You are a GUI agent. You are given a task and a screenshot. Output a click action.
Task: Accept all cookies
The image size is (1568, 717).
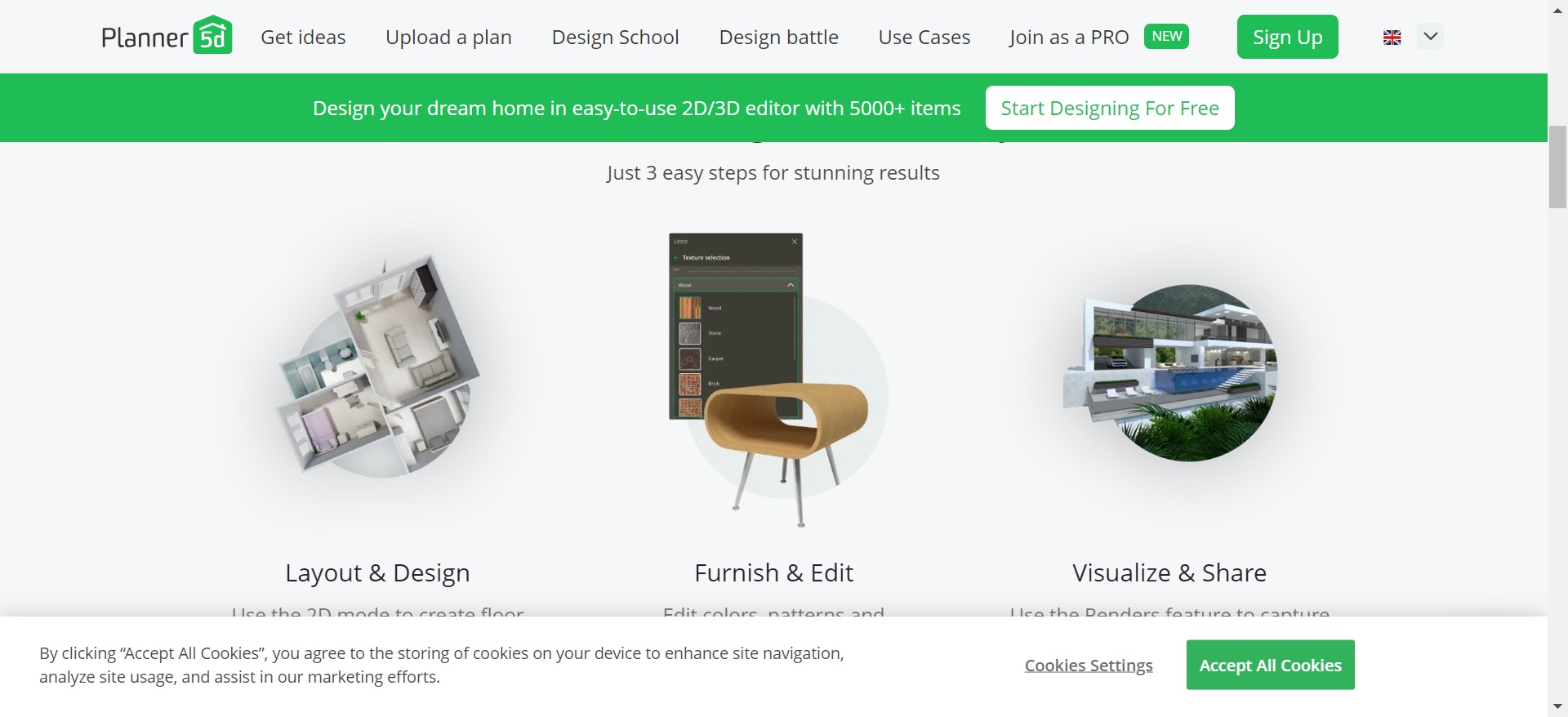tap(1270, 665)
